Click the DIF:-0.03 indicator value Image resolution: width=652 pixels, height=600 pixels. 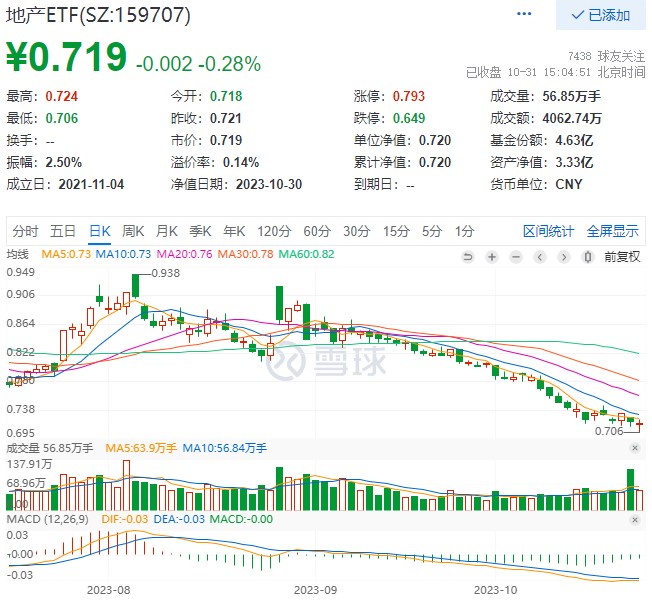click(x=124, y=519)
